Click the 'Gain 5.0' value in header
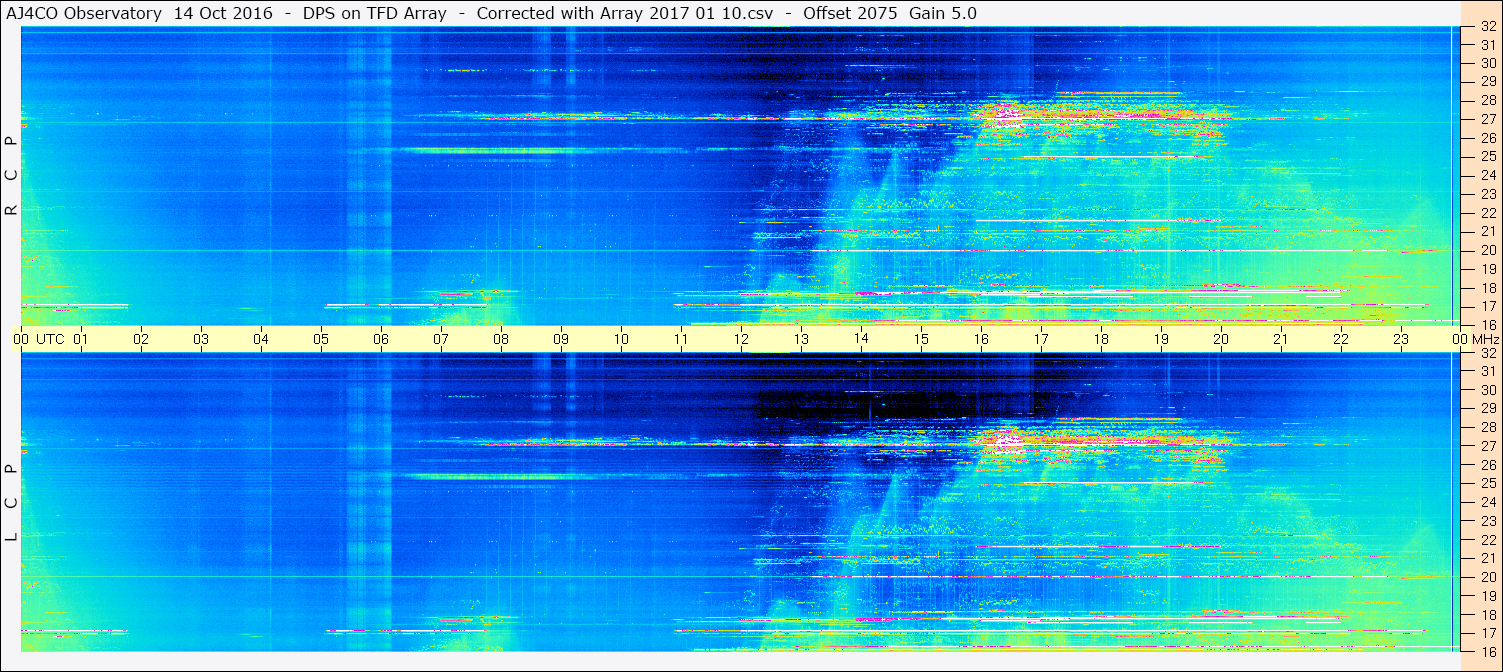Image resolution: width=1503 pixels, height=672 pixels. point(943,13)
